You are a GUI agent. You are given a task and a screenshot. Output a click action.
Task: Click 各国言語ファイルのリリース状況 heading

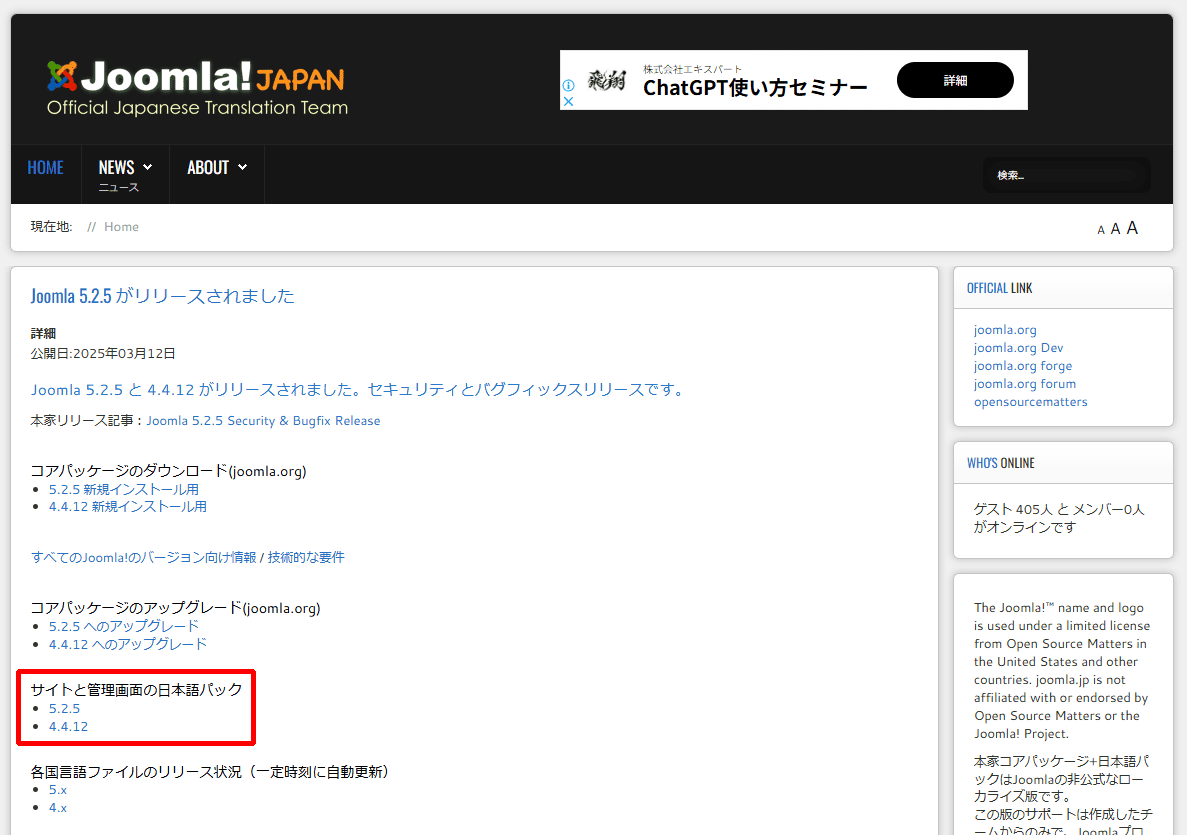point(209,771)
